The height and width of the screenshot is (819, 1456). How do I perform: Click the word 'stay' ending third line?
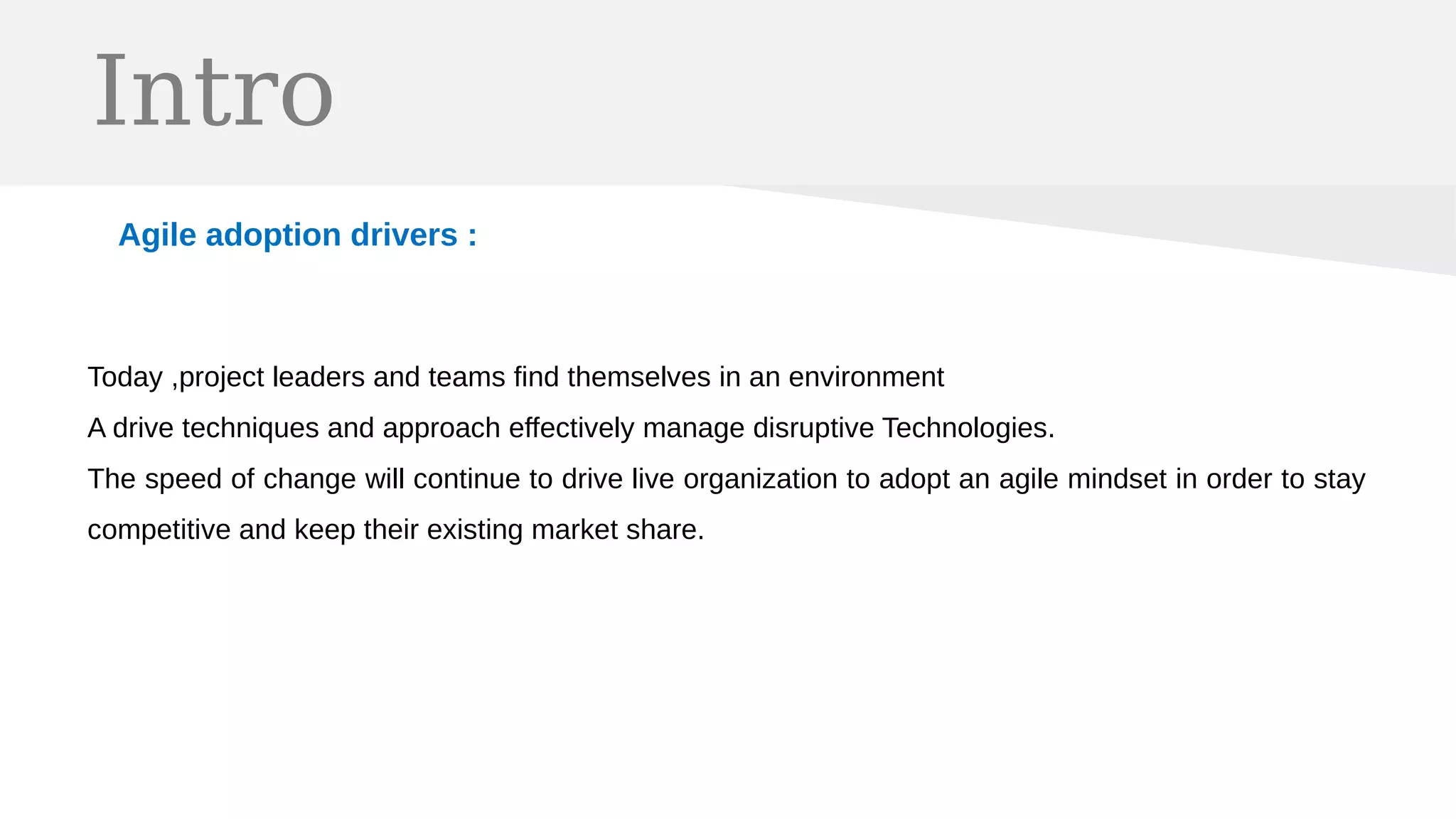pos(1339,478)
